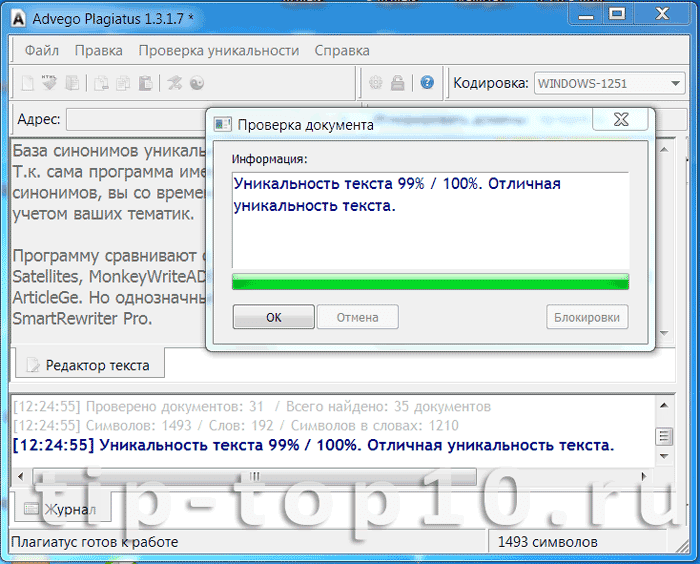The width and height of the screenshot is (700, 564).
Task: Click the third toolbar icon with stacked pages
Action: coord(72,83)
